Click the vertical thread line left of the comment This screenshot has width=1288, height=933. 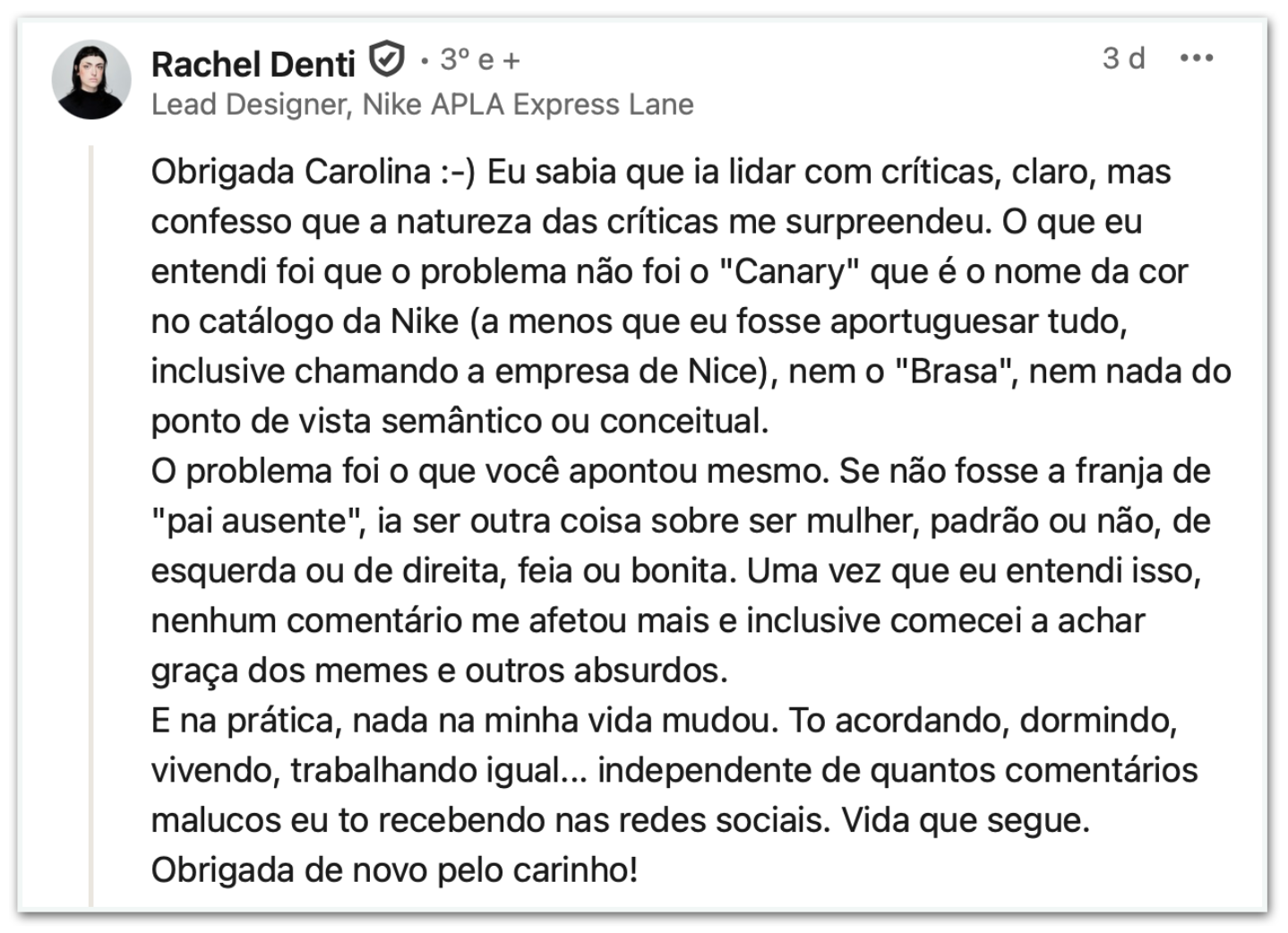click(x=91, y=519)
